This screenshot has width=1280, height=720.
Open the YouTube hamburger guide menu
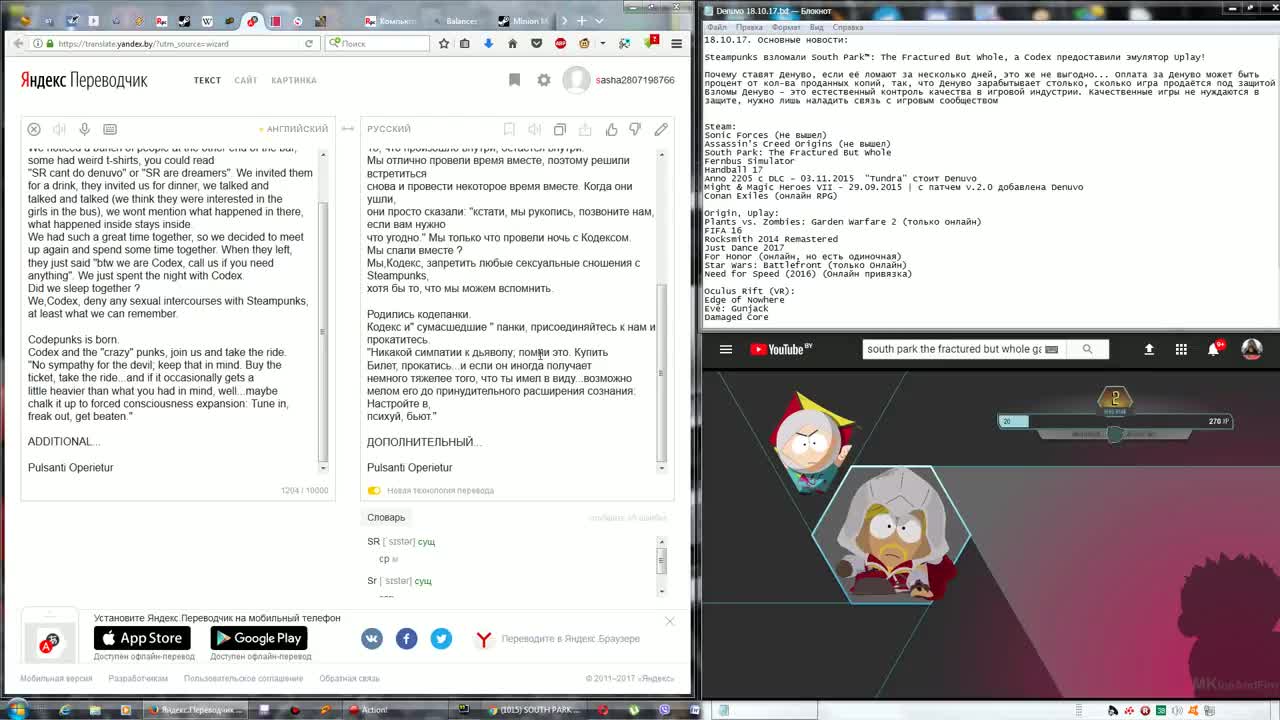726,349
